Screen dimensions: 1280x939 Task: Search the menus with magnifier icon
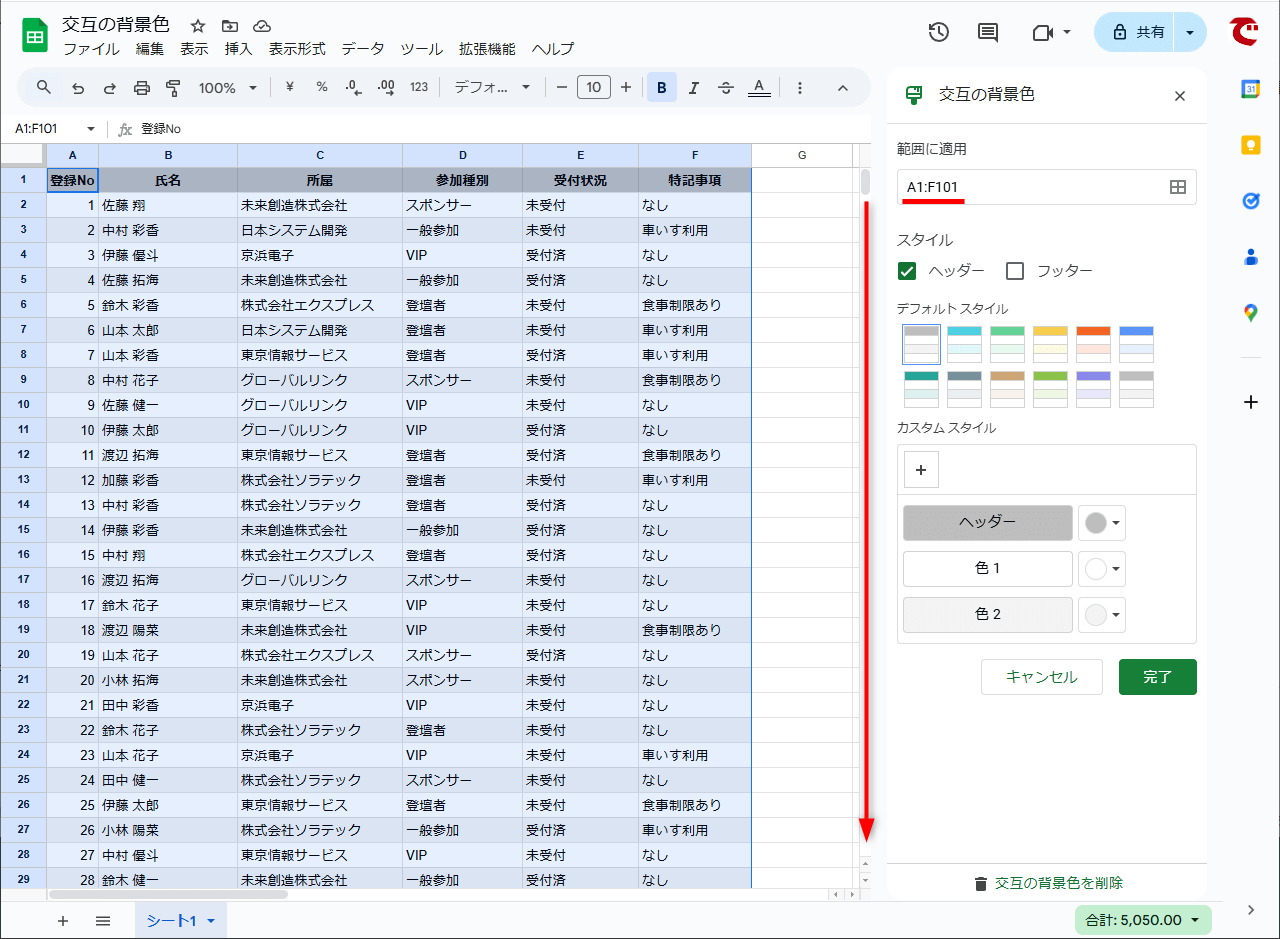coord(44,88)
